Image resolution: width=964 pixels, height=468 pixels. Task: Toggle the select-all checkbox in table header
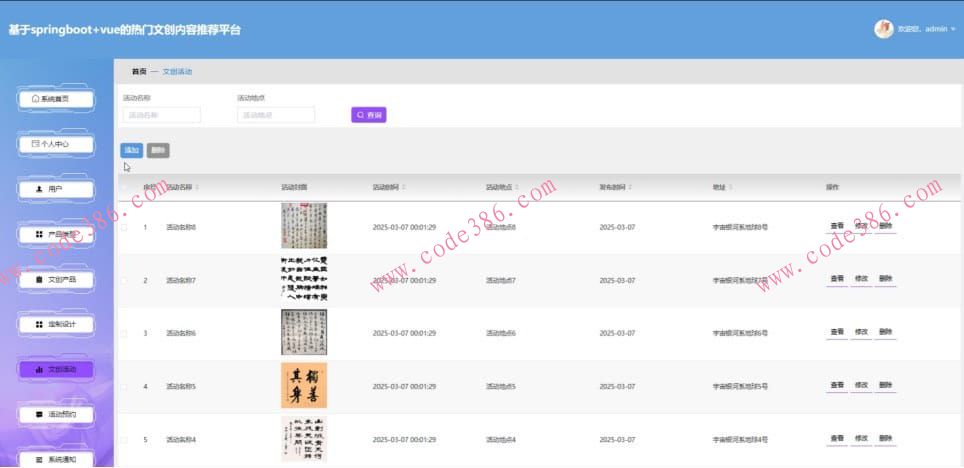(124, 187)
